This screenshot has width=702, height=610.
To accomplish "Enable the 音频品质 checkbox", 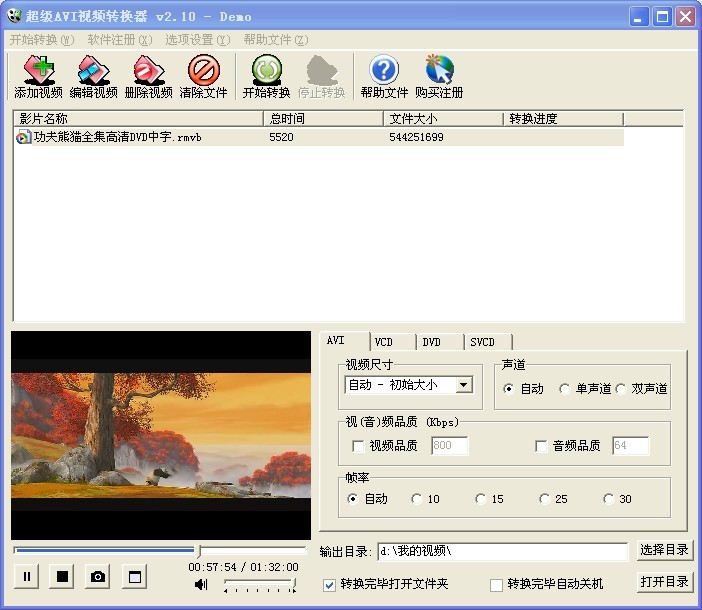I will (541, 446).
